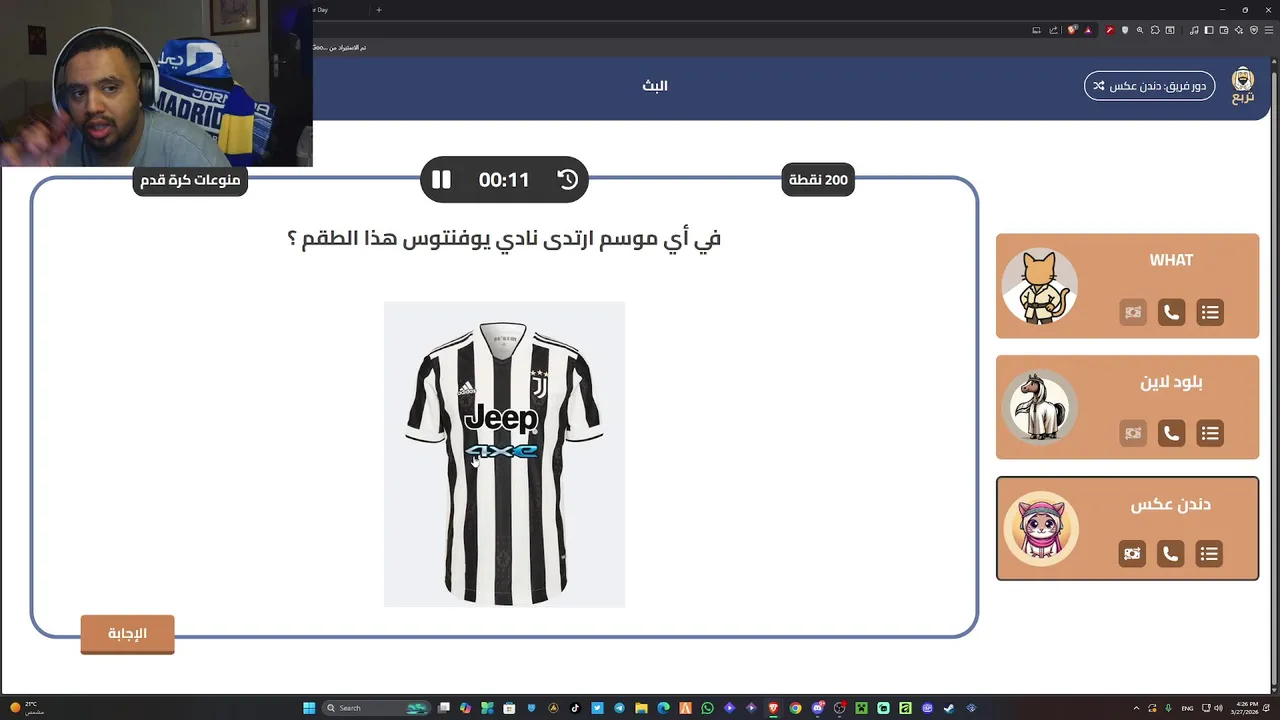
Task: Click the red extension icon in toolbar
Action: pyautogui.click(x=1110, y=30)
